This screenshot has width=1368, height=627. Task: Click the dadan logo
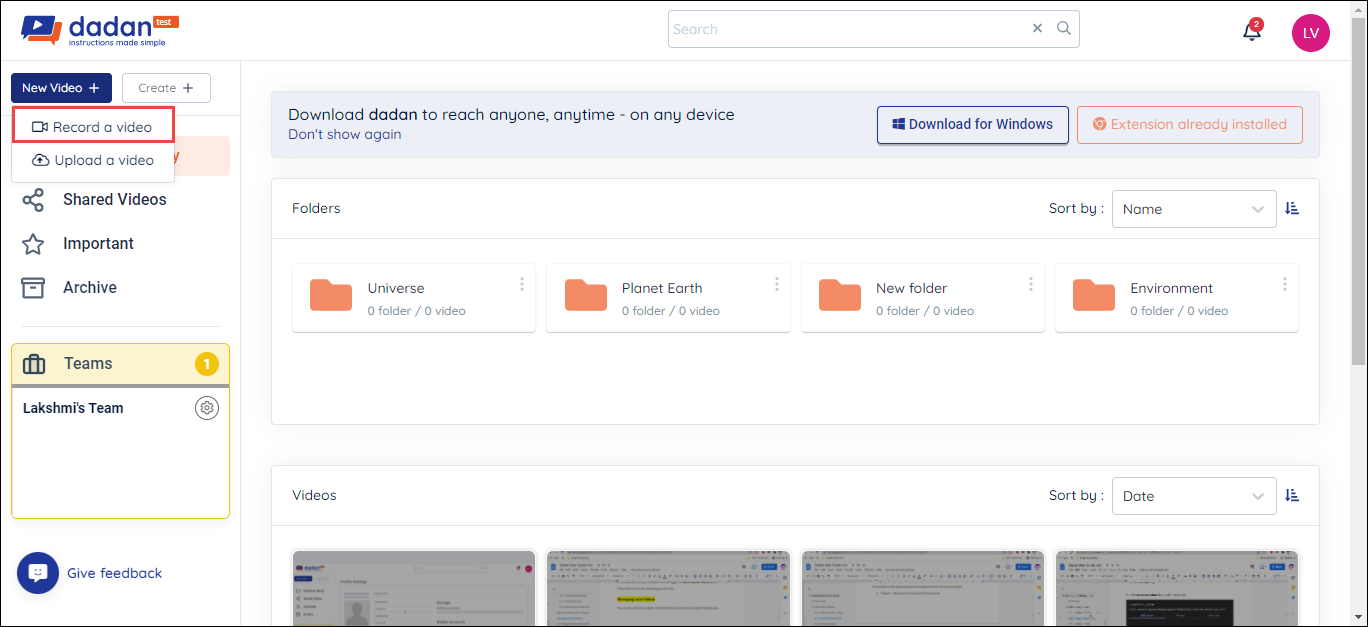pyautogui.click(x=100, y=30)
